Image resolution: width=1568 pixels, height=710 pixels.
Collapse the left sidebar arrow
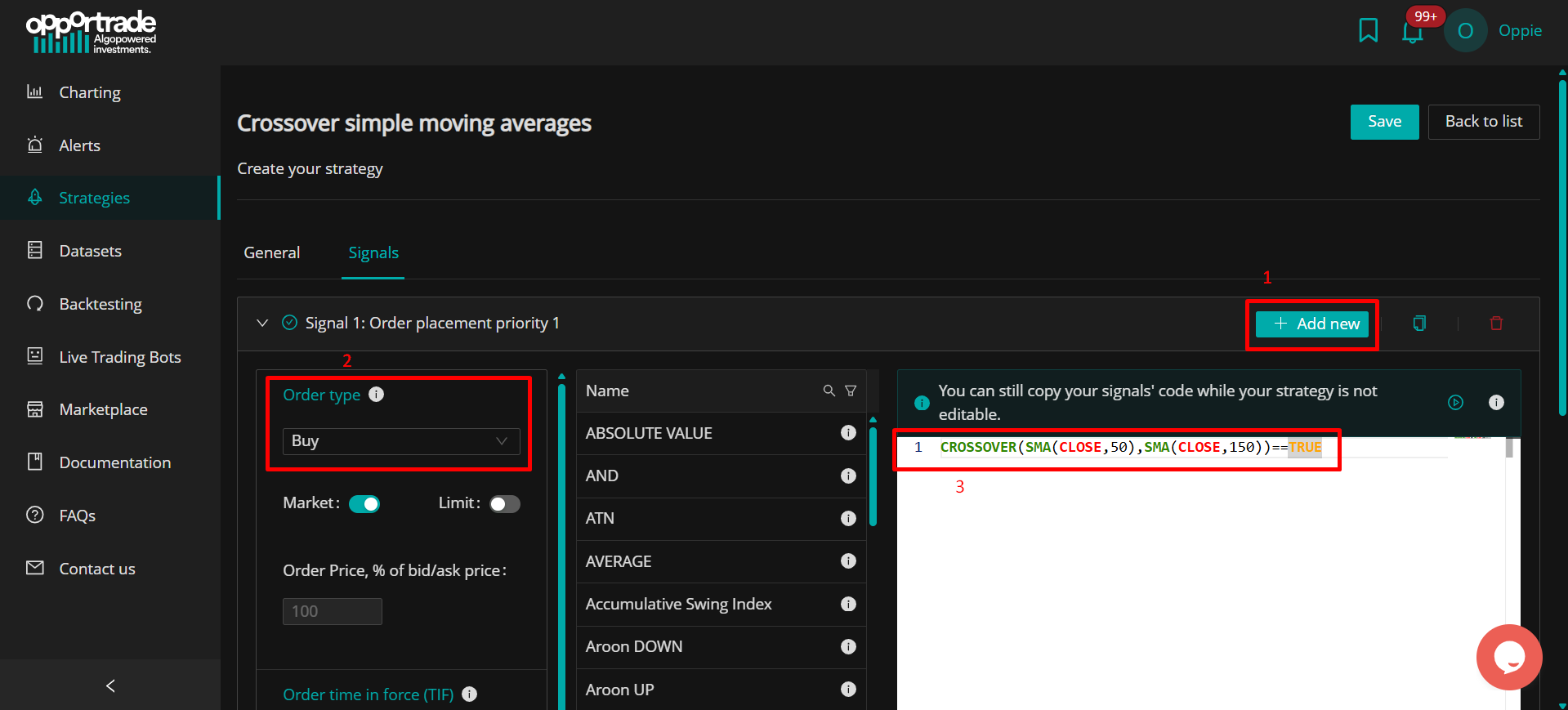(110, 685)
